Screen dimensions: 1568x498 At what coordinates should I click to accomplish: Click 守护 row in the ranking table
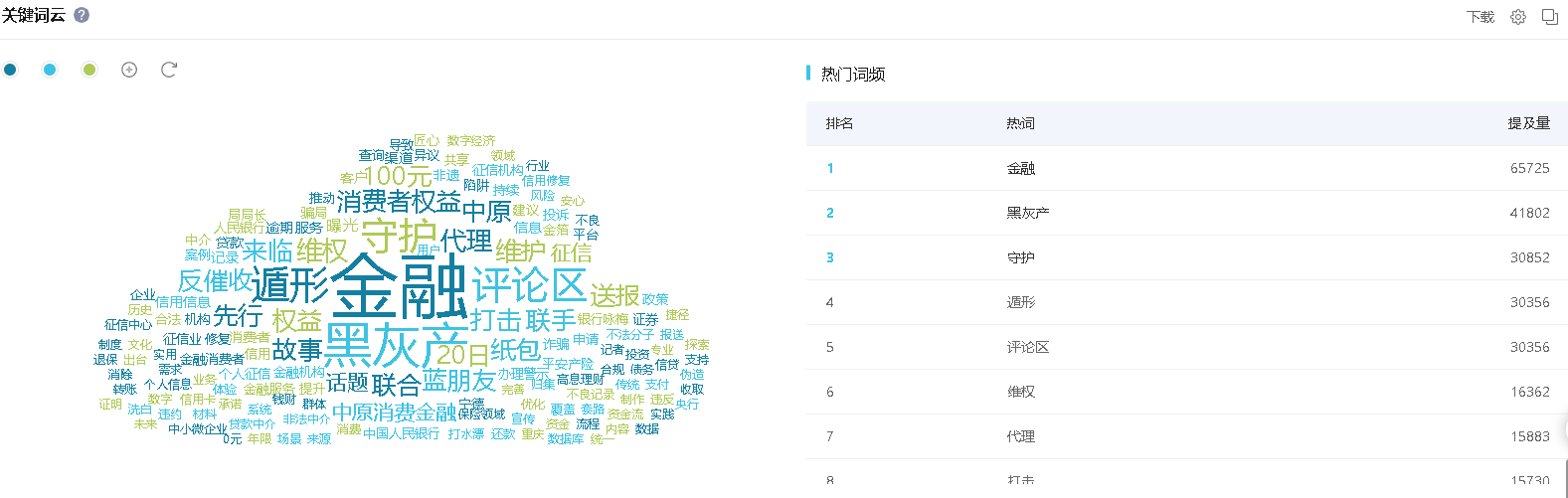1020,257
